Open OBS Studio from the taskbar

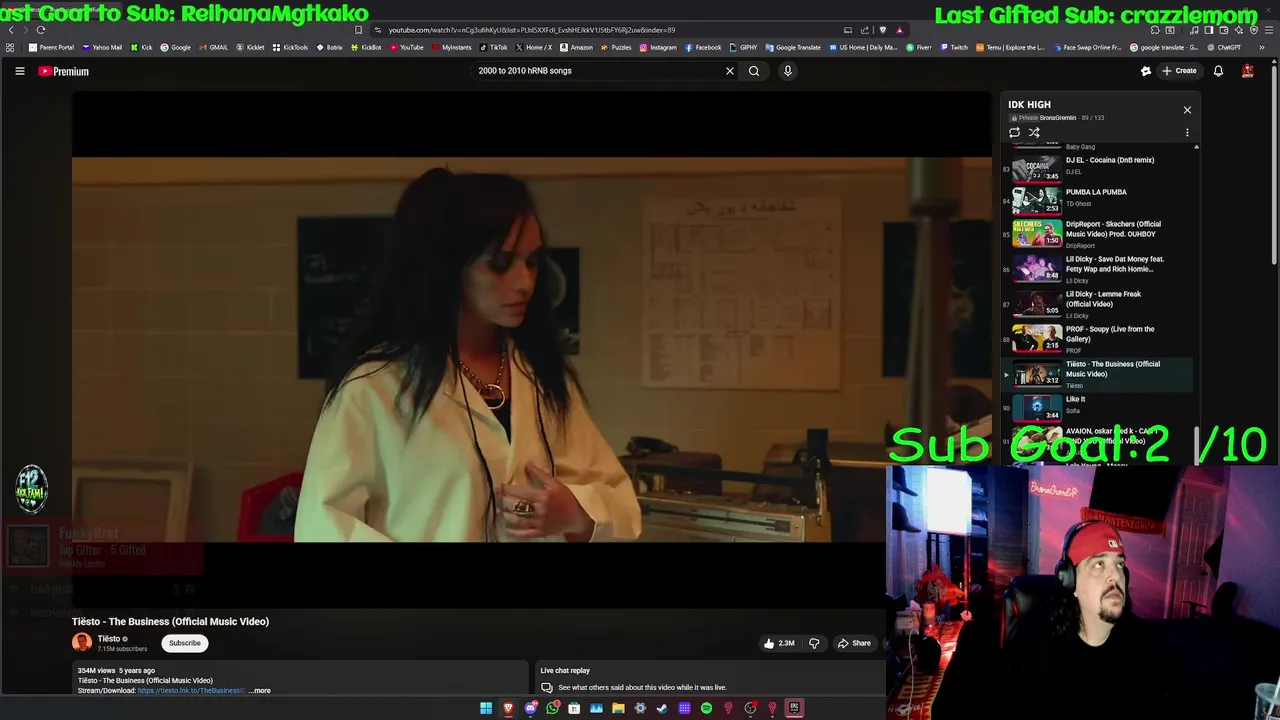(x=750, y=708)
